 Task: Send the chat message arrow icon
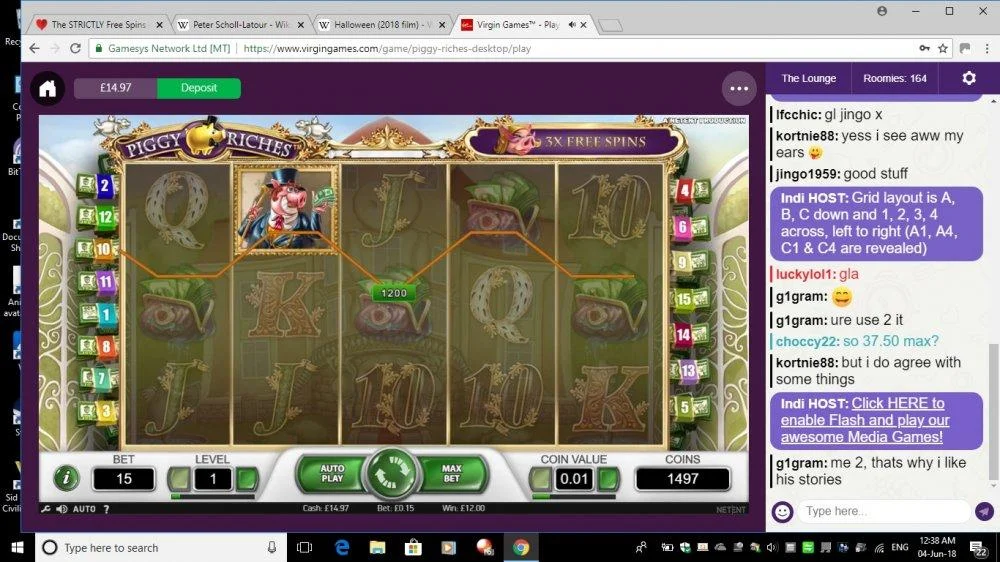tap(984, 512)
